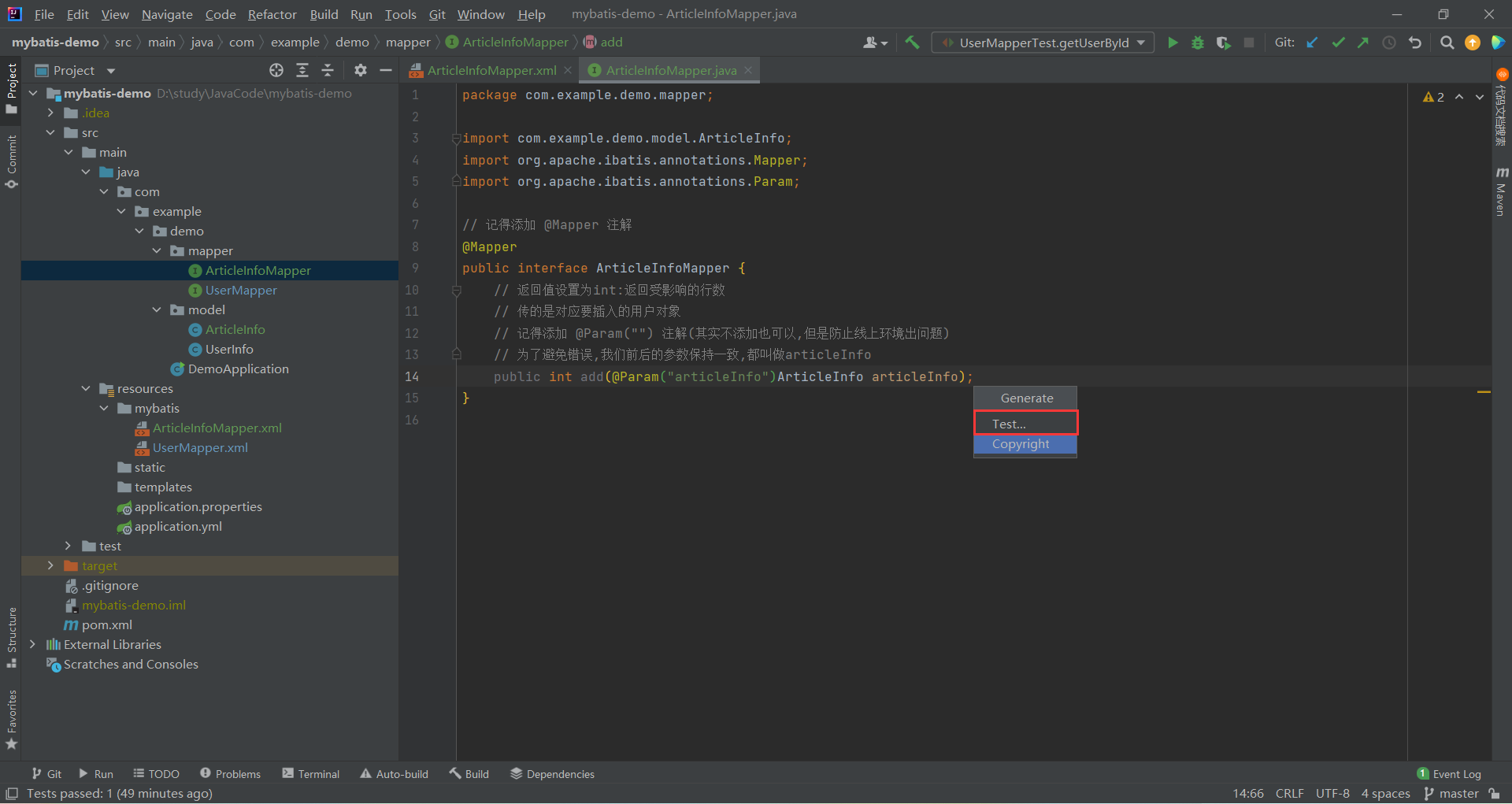The width and height of the screenshot is (1512, 804).
Task: Open the Structure tool window
Action: [11, 636]
